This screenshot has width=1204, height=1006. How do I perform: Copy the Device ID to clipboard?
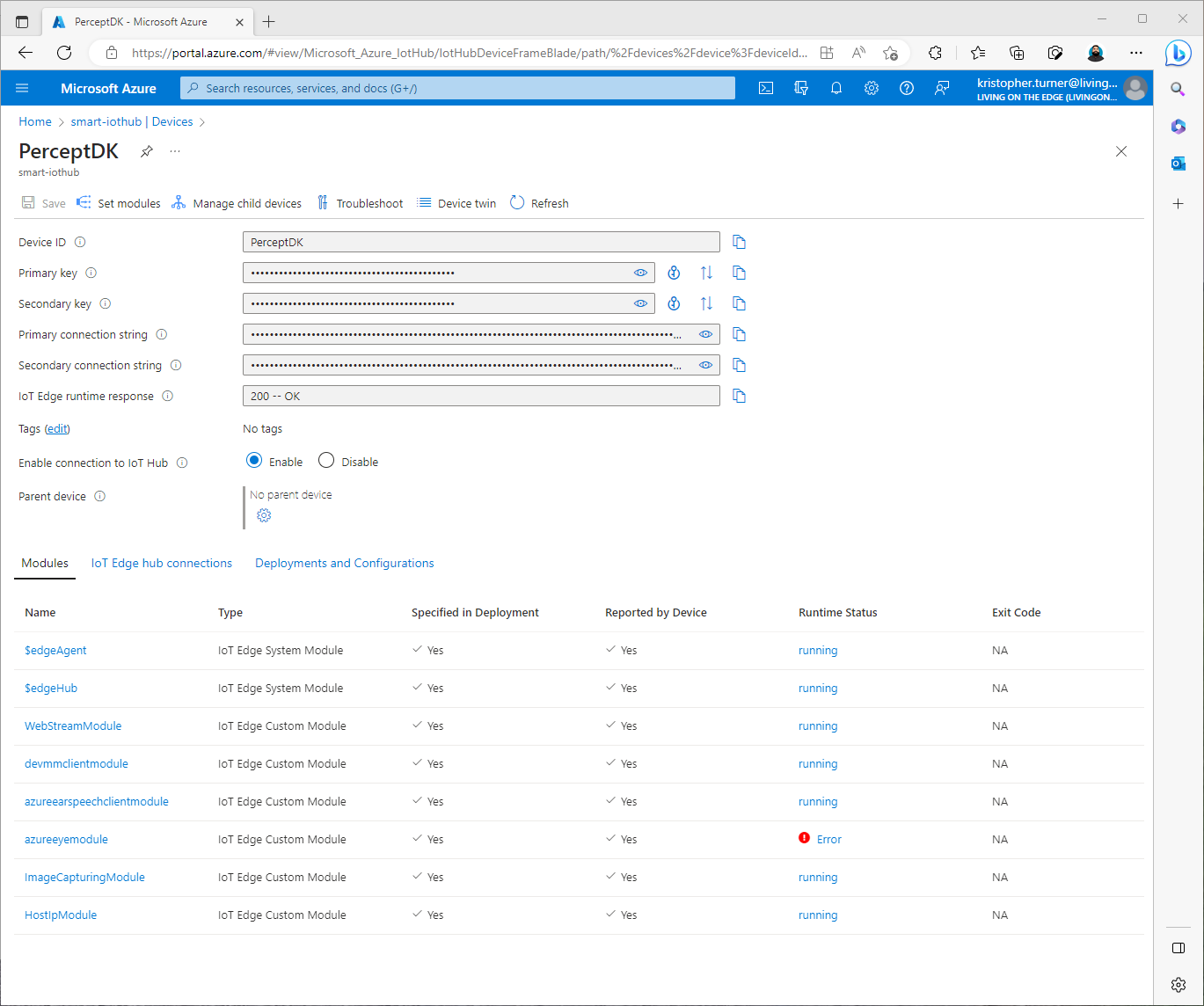coord(739,242)
